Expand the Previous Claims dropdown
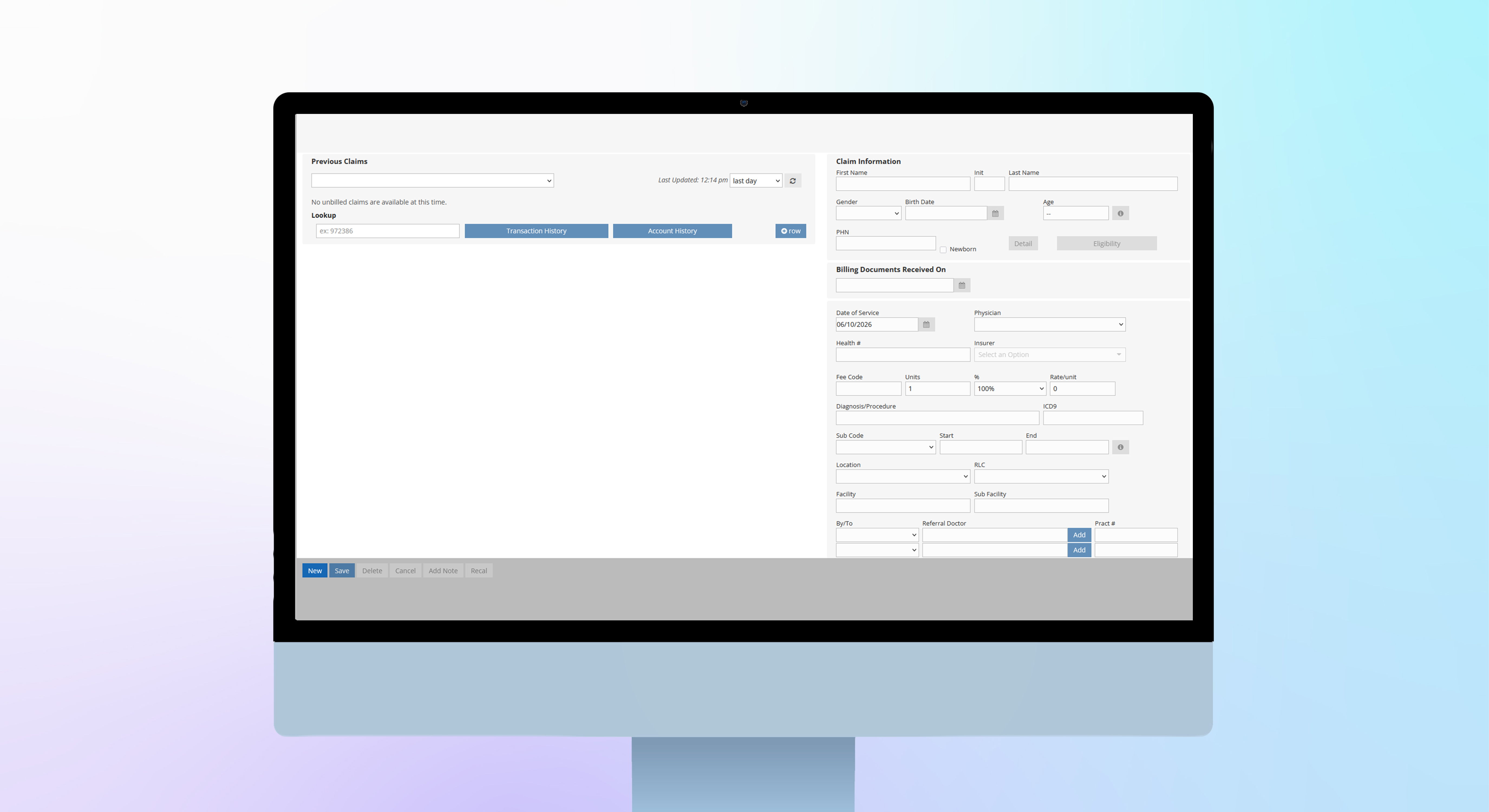 pyautogui.click(x=432, y=181)
